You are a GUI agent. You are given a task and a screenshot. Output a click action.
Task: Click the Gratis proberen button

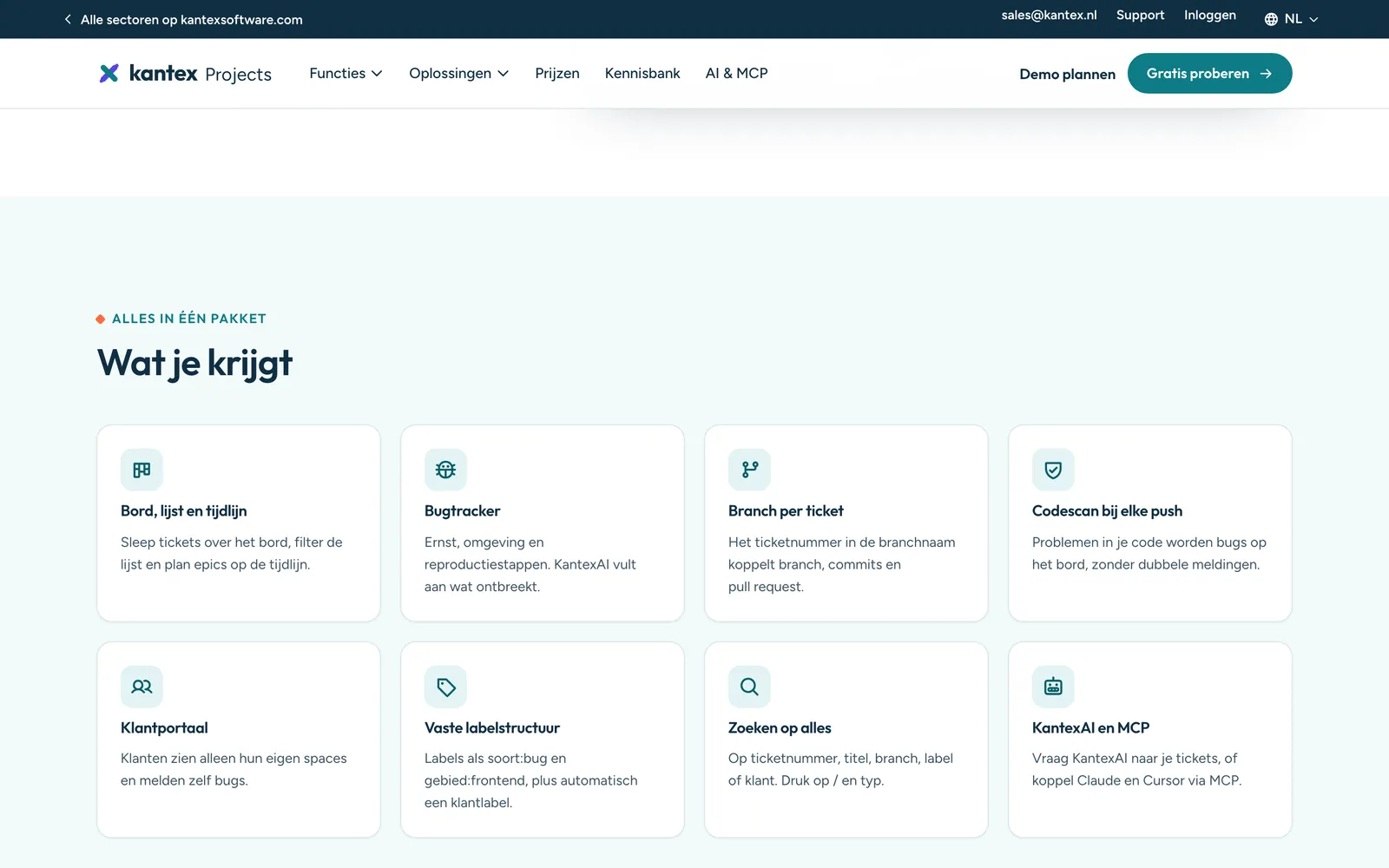[1209, 74]
